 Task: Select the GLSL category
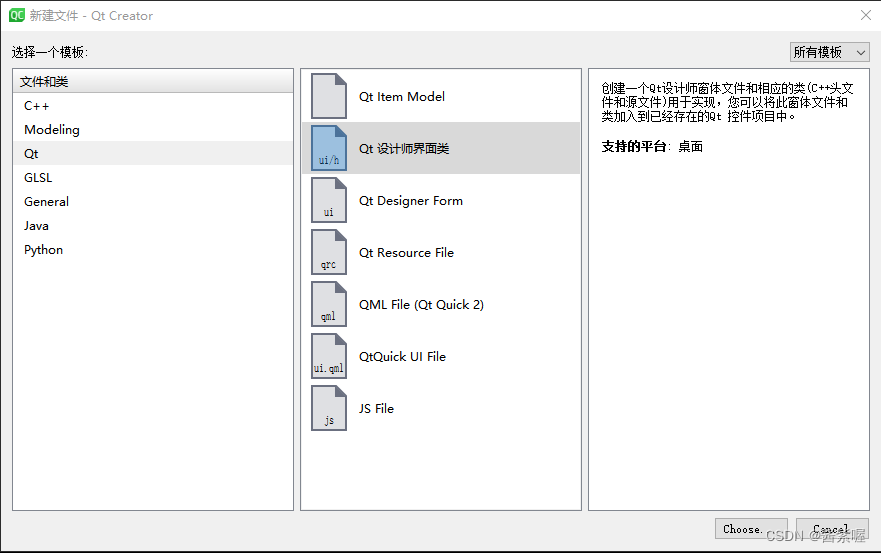[153, 178]
